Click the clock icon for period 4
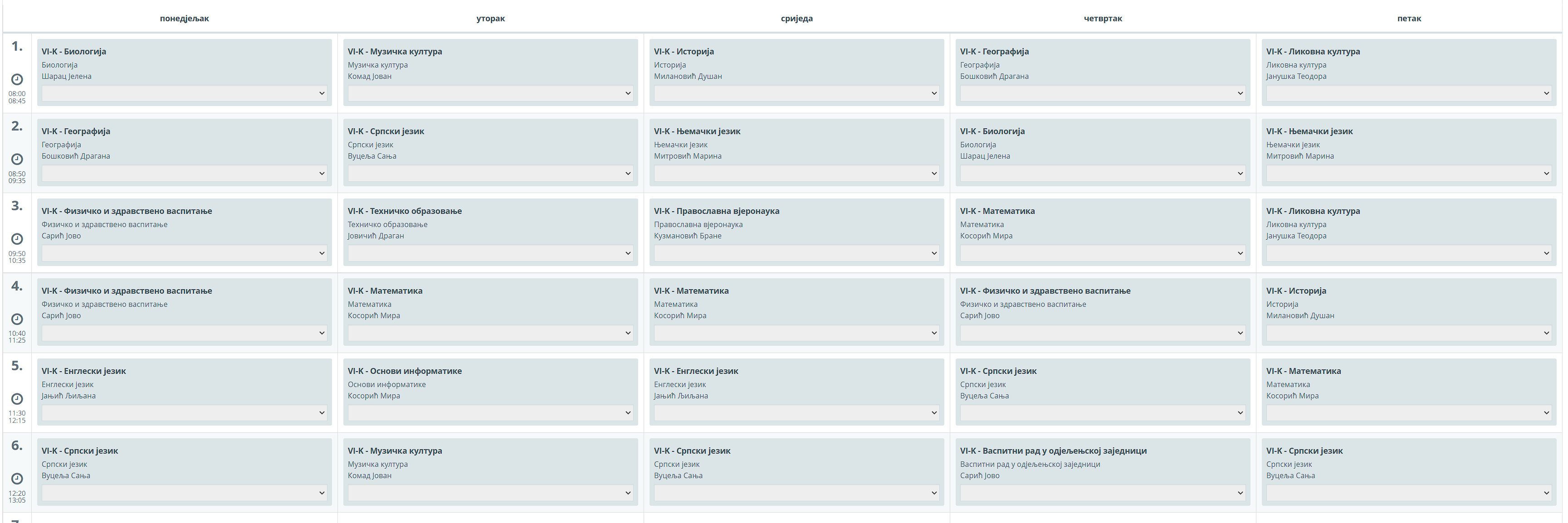Image resolution: width=1568 pixels, height=523 pixels. pos(17,319)
